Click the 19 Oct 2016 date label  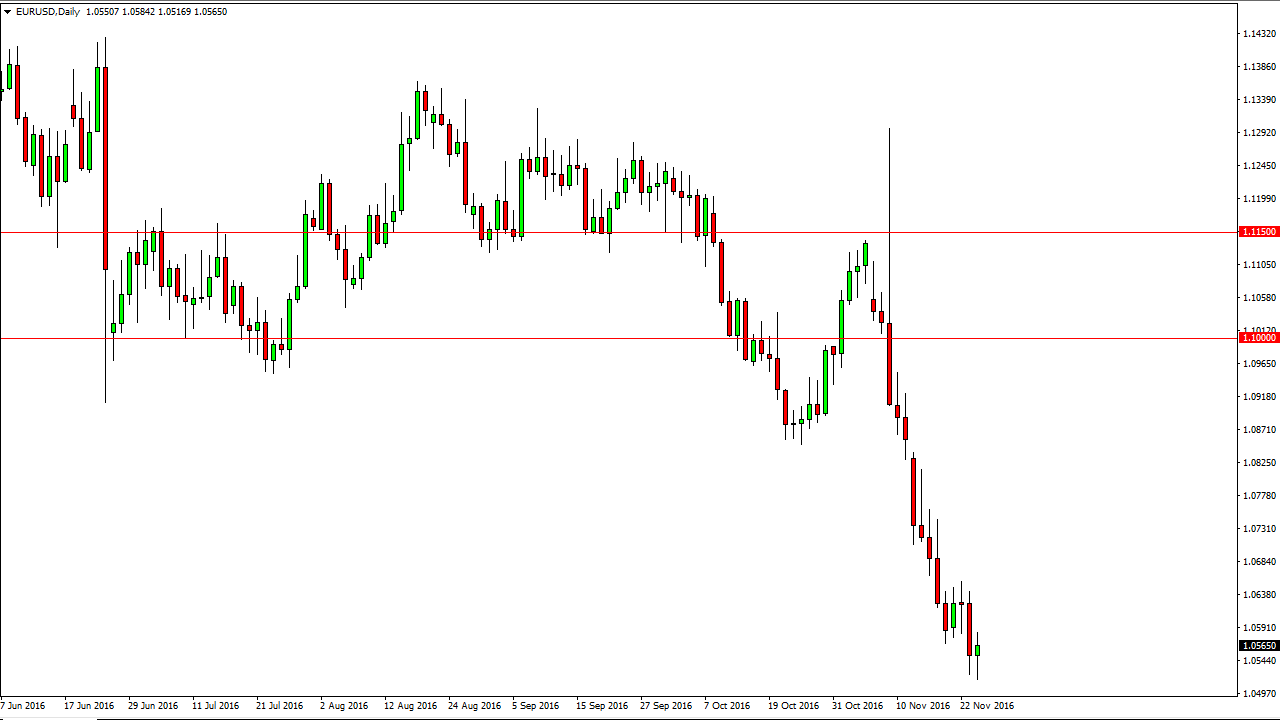coord(794,706)
